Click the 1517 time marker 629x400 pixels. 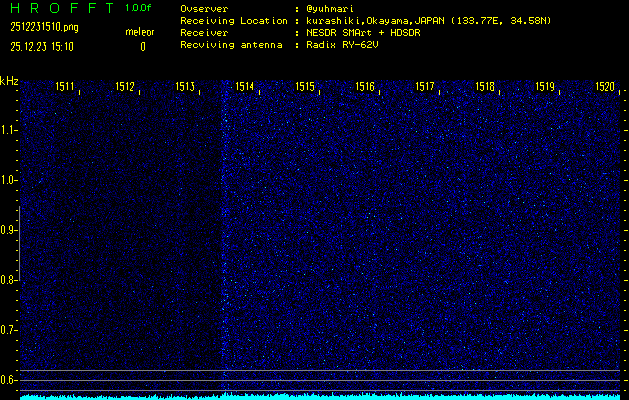(x=425, y=87)
